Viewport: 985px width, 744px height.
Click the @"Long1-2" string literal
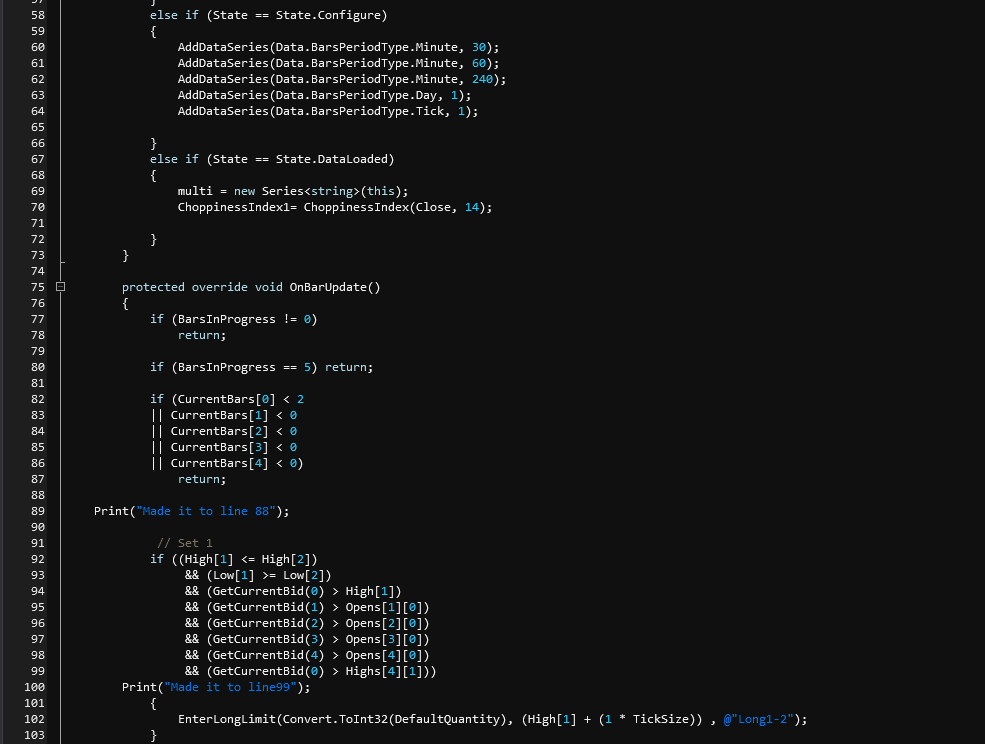(x=758, y=719)
